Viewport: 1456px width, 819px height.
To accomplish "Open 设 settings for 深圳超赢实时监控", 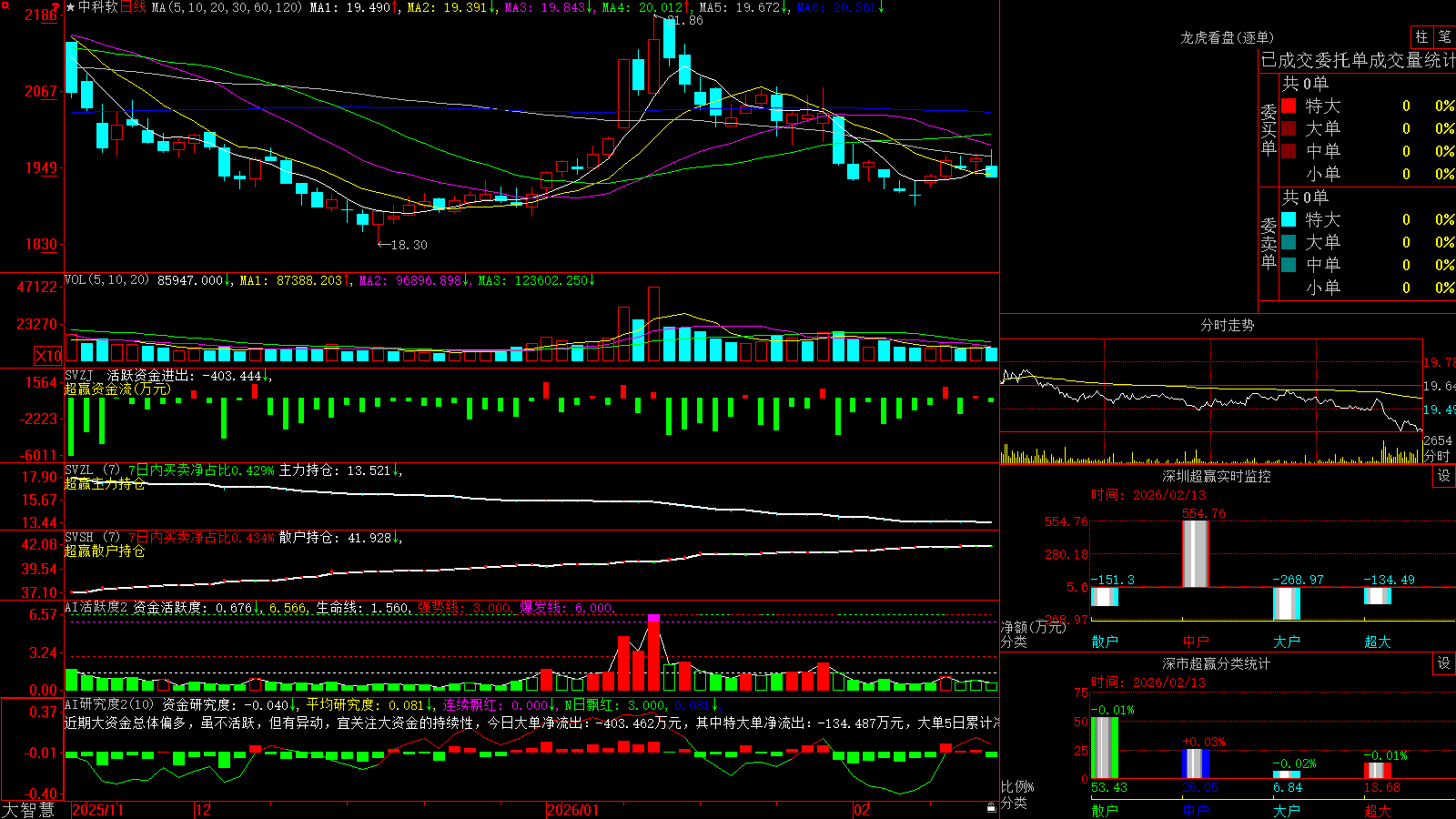I will [x=1444, y=476].
